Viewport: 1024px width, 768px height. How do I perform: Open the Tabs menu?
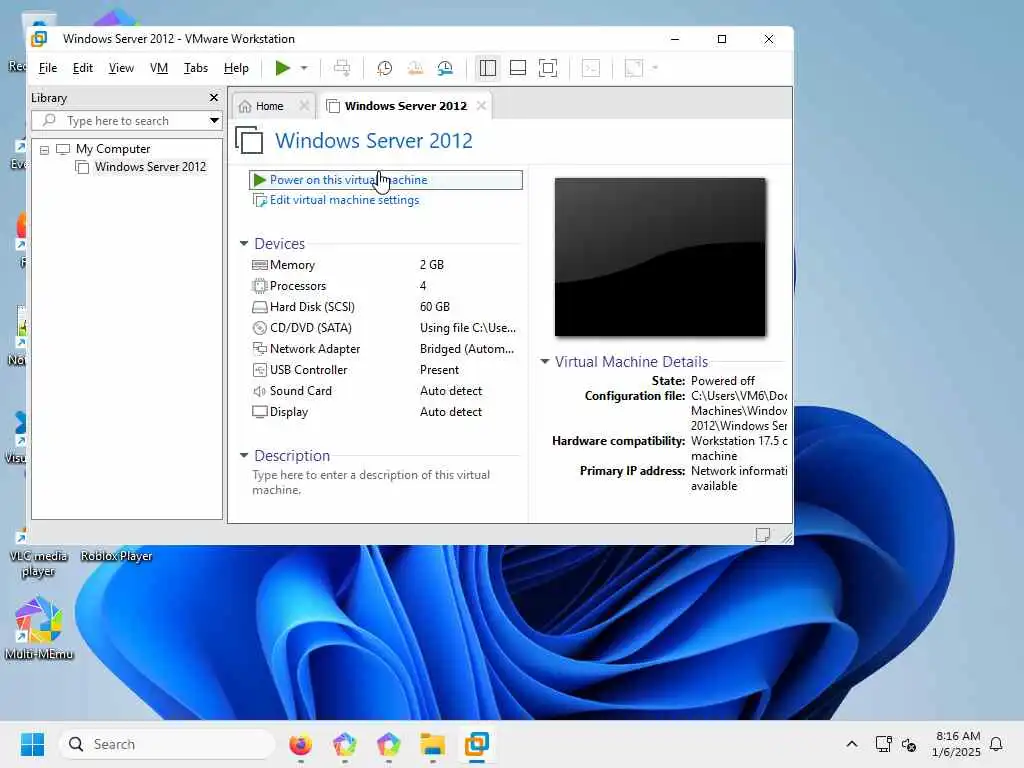(195, 68)
